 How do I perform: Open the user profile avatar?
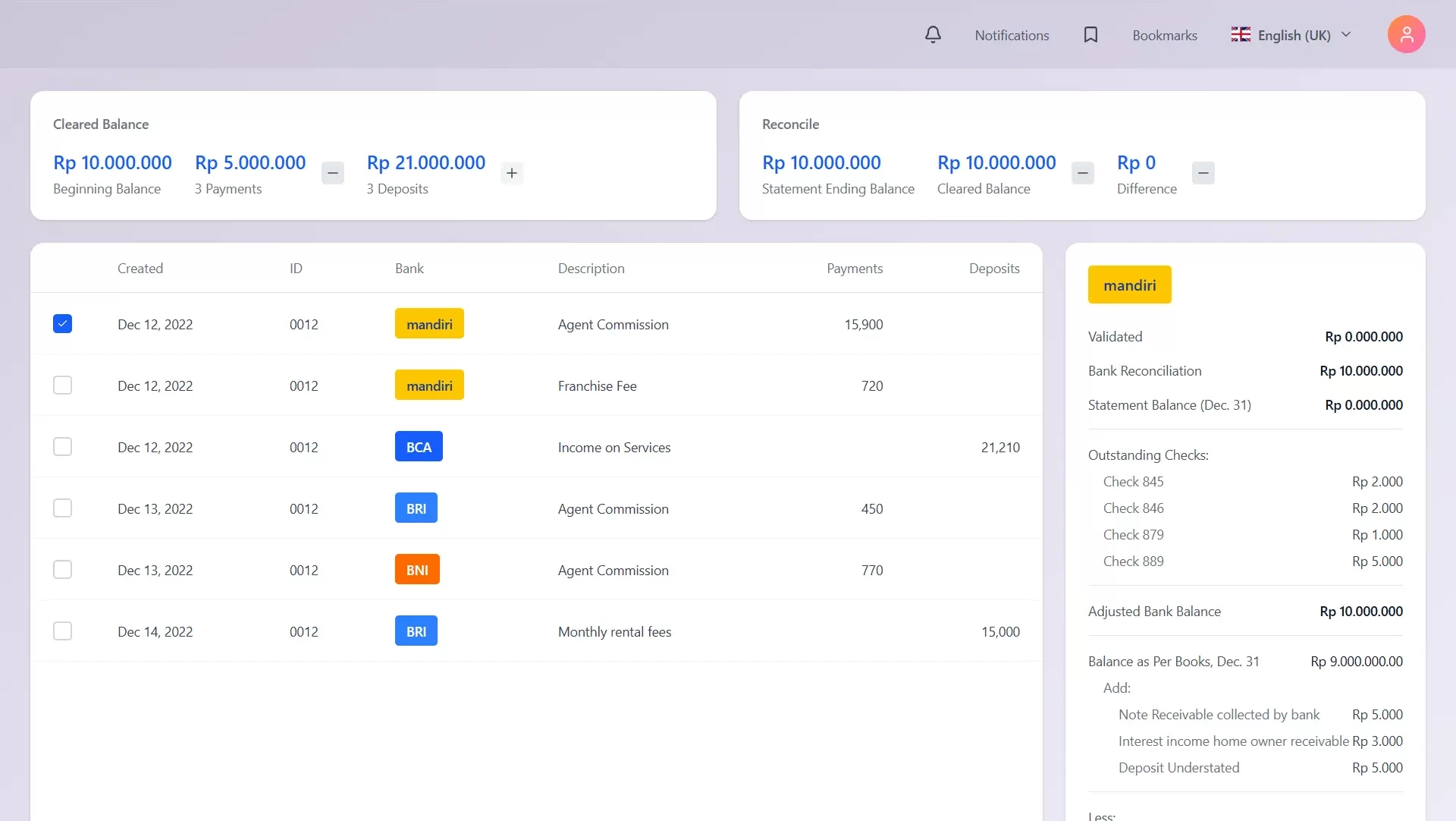pos(1406,35)
